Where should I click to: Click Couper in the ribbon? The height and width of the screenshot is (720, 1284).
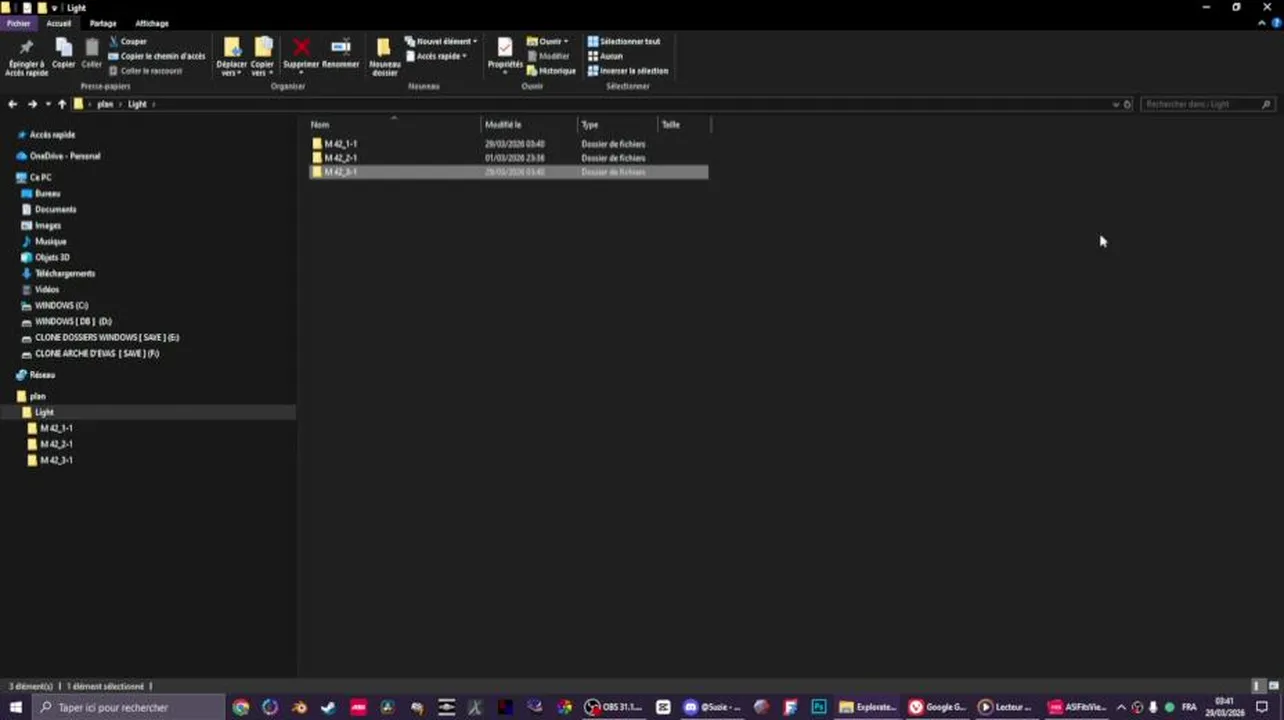click(127, 42)
